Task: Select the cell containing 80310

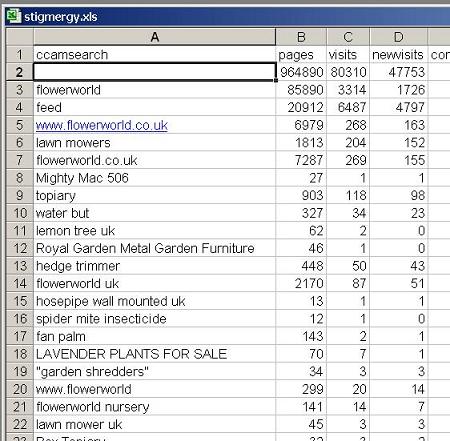Action: (x=348, y=72)
